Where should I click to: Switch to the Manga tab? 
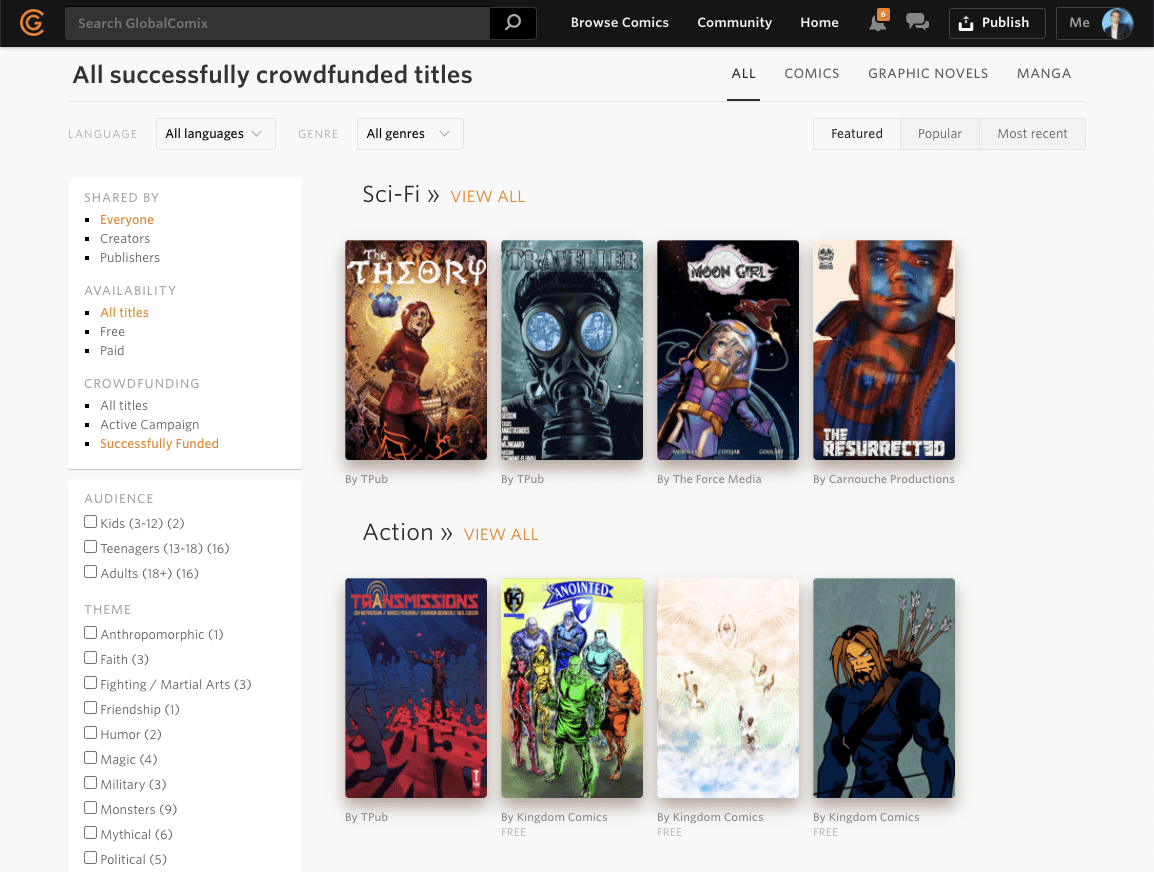coord(1044,74)
